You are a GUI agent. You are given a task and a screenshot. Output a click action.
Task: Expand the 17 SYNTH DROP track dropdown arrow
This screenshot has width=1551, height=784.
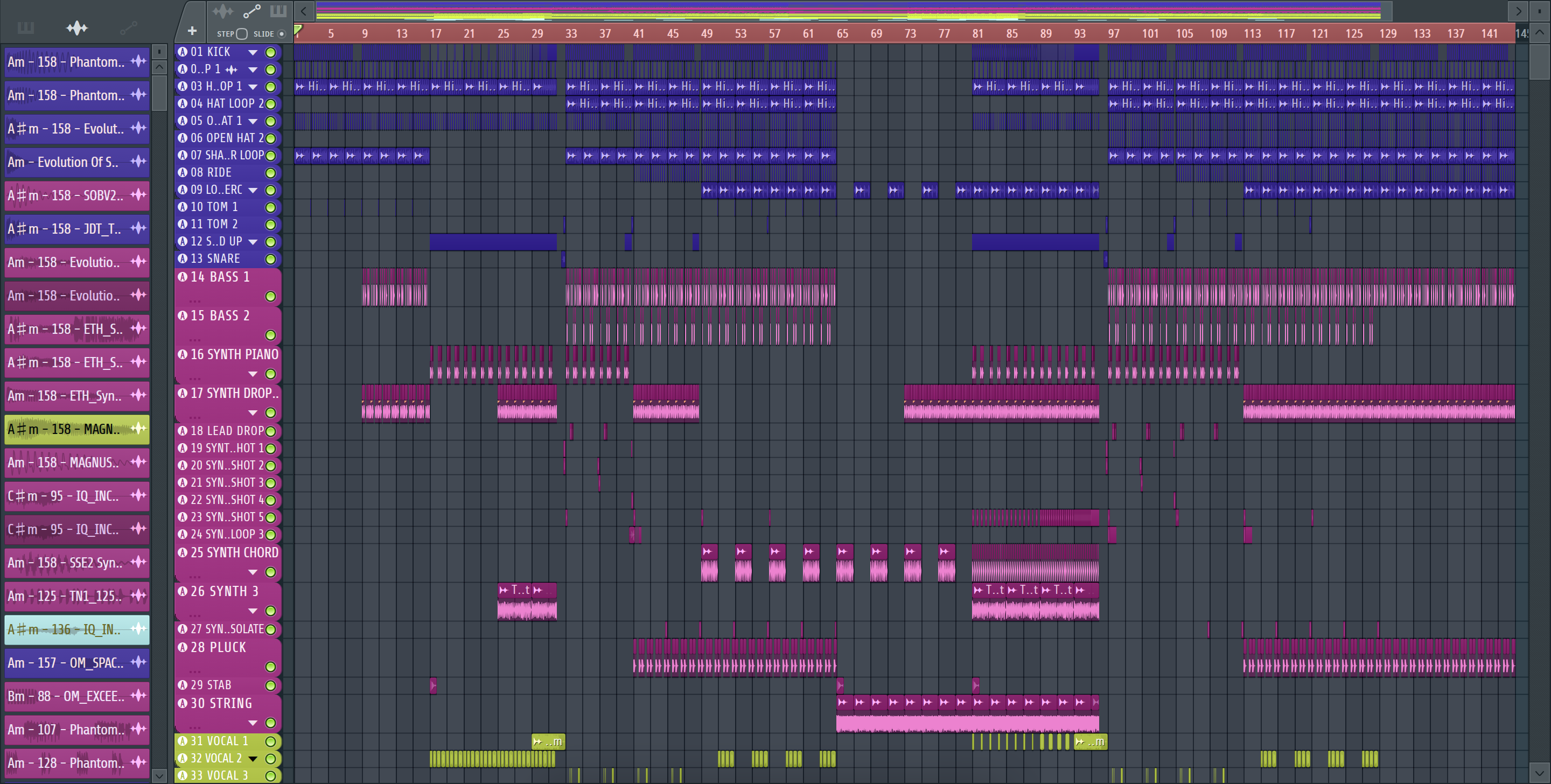tap(253, 412)
